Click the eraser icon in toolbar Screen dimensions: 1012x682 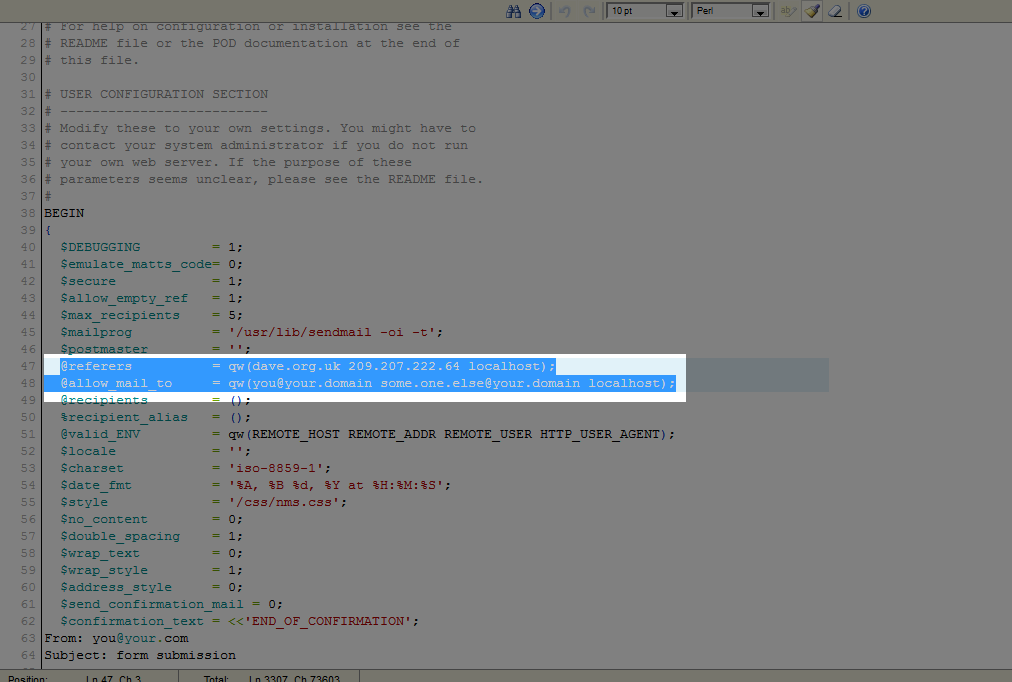pyautogui.click(x=836, y=11)
